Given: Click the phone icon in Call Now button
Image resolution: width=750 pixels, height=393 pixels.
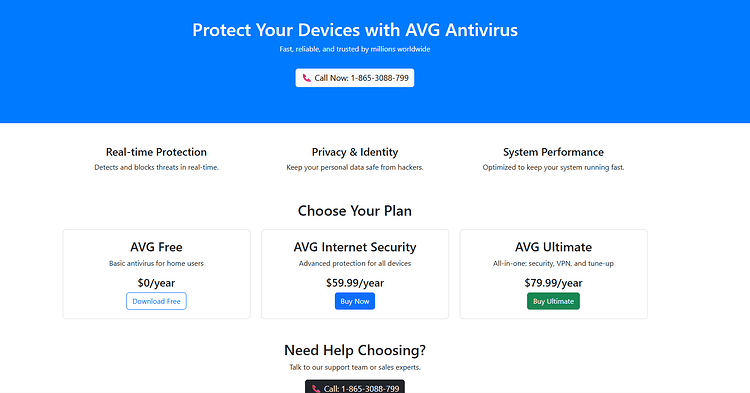Looking at the screenshot, I should point(307,78).
